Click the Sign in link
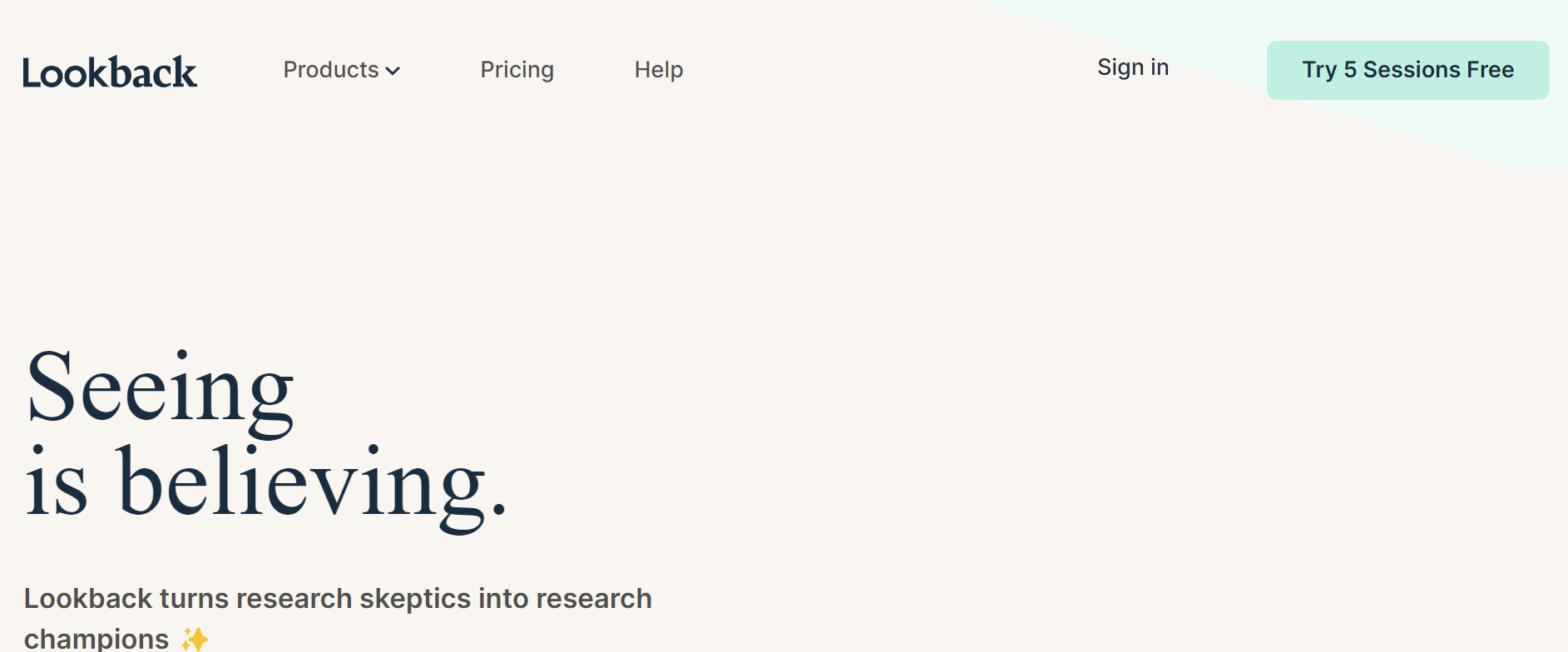1568x652 pixels. pyautogui.click(x=1132, y=67)
